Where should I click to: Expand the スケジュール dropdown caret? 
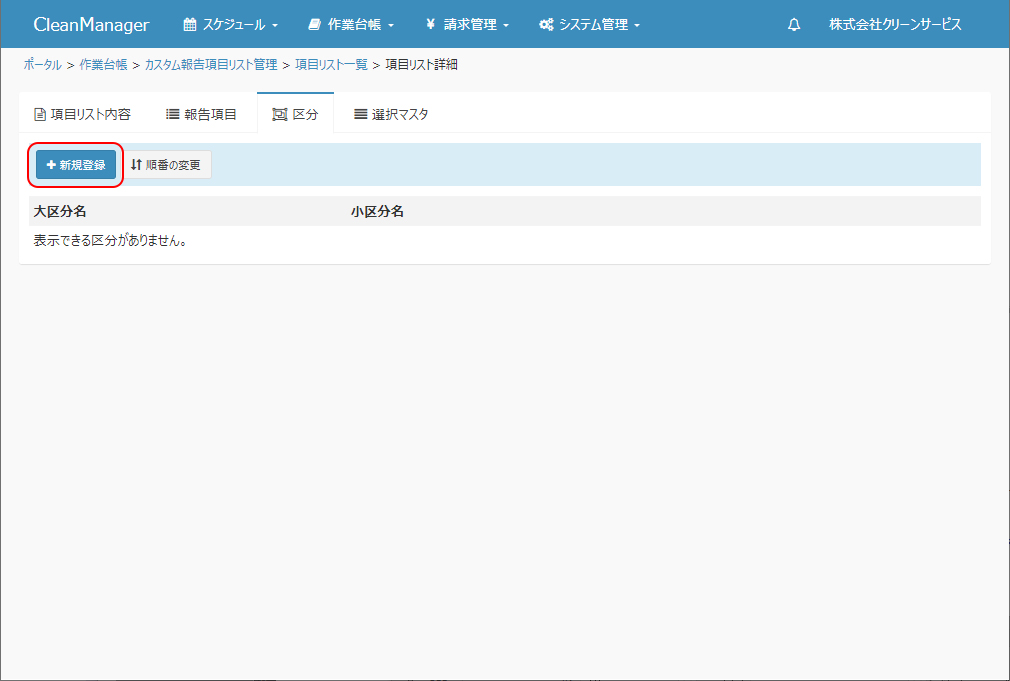coord(275,26)
